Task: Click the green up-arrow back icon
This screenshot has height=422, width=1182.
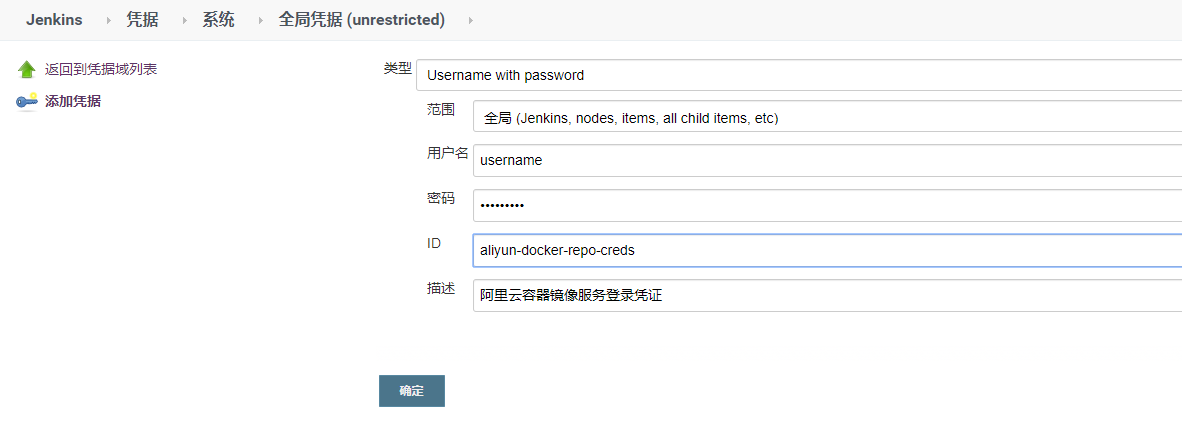Action: click(x=27, y=69)
